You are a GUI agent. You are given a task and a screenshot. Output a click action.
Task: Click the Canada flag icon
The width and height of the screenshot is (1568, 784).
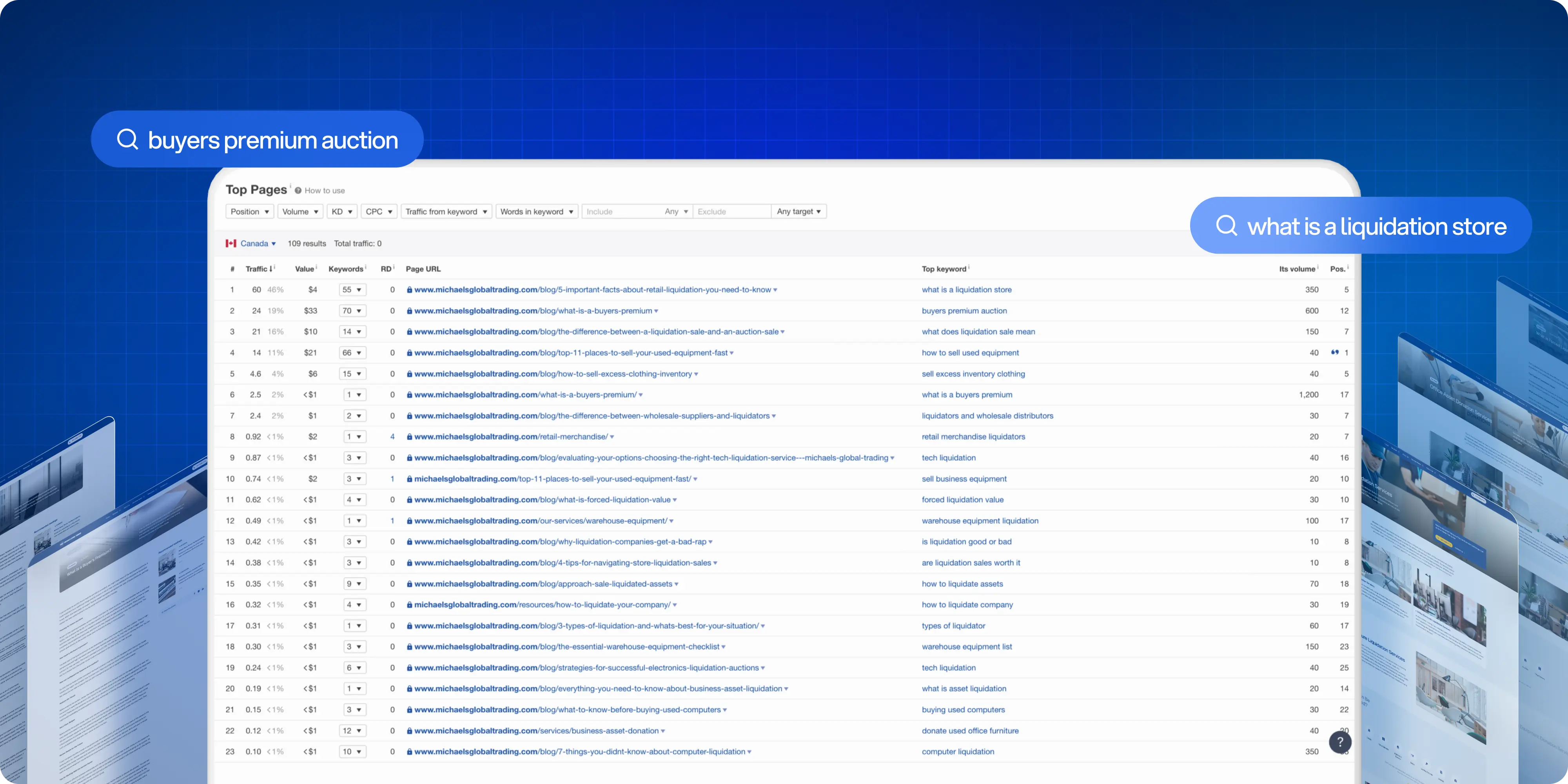pos(231,243)
